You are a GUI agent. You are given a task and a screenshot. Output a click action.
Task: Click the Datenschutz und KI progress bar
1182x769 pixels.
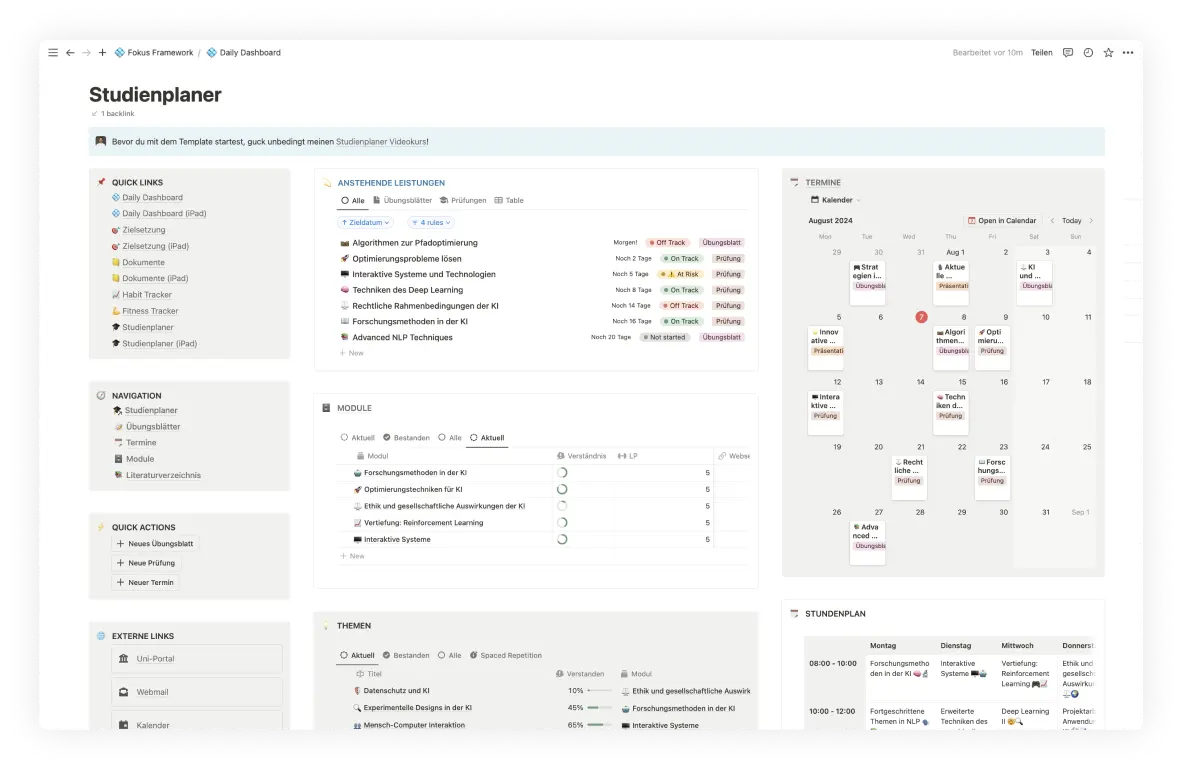click(600, 691)
